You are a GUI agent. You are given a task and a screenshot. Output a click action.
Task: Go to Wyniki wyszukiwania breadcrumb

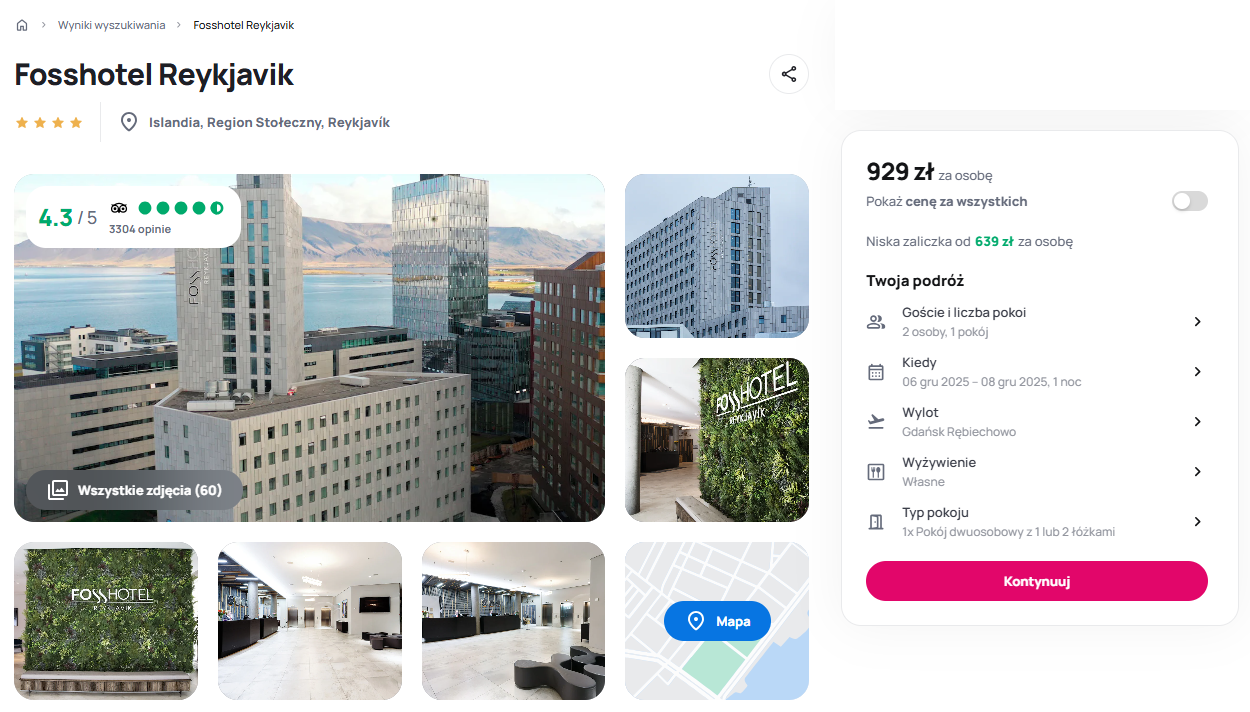112,25
